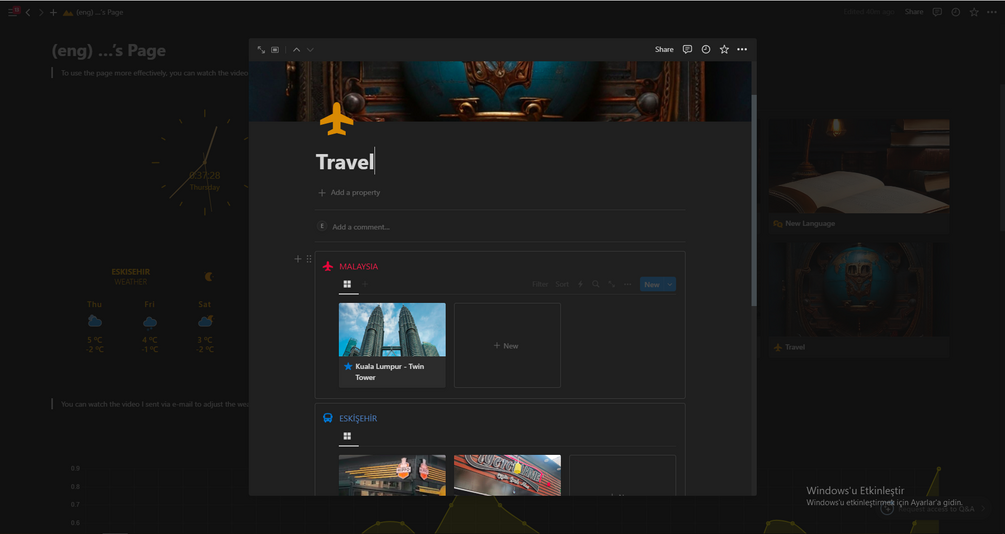Viewport: 1005px width, 534px height.
Task: Click the (eng) ...'s Page breadcrumb
Action: point(94,12)
